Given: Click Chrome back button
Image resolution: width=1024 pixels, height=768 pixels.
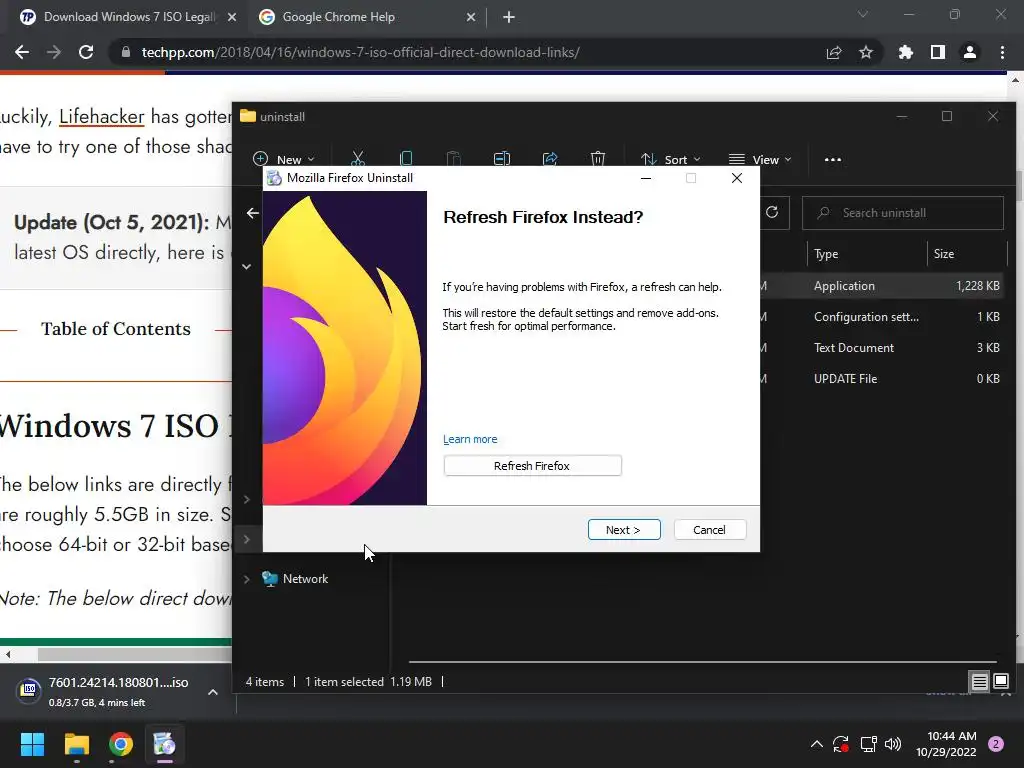Looking at the screenshot, I should coord(22,52).
